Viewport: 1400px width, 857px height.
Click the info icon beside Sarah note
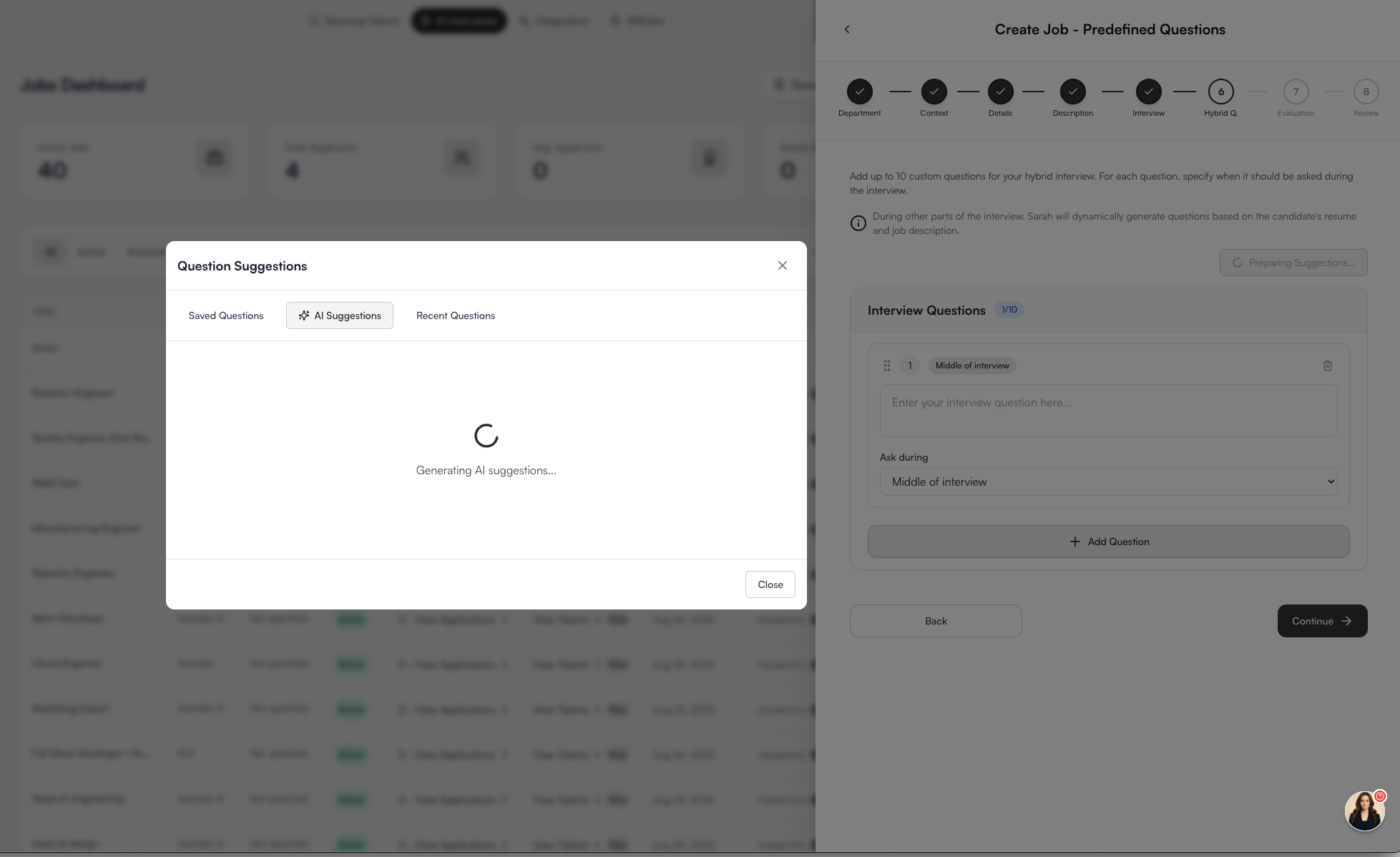[x=858, y=223]
